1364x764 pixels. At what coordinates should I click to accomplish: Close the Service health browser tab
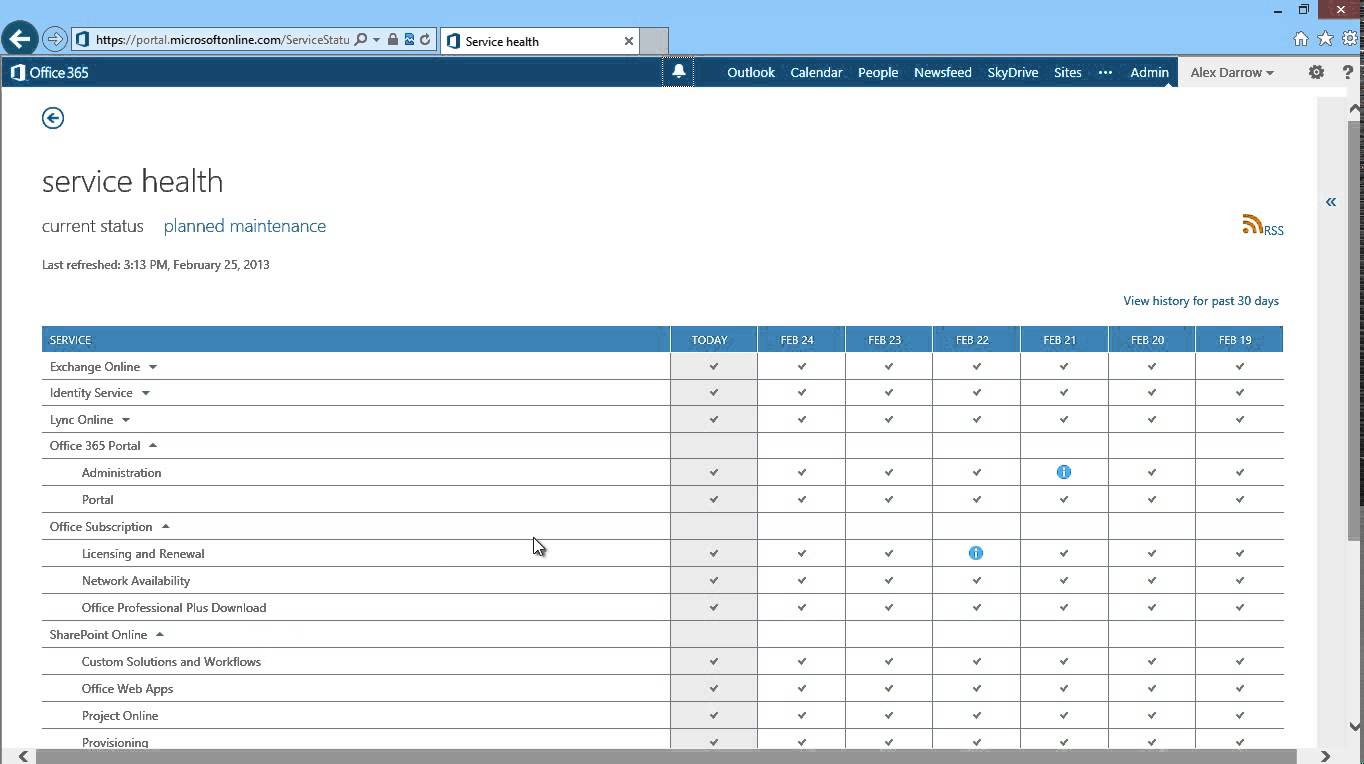(x=629, y=41)
